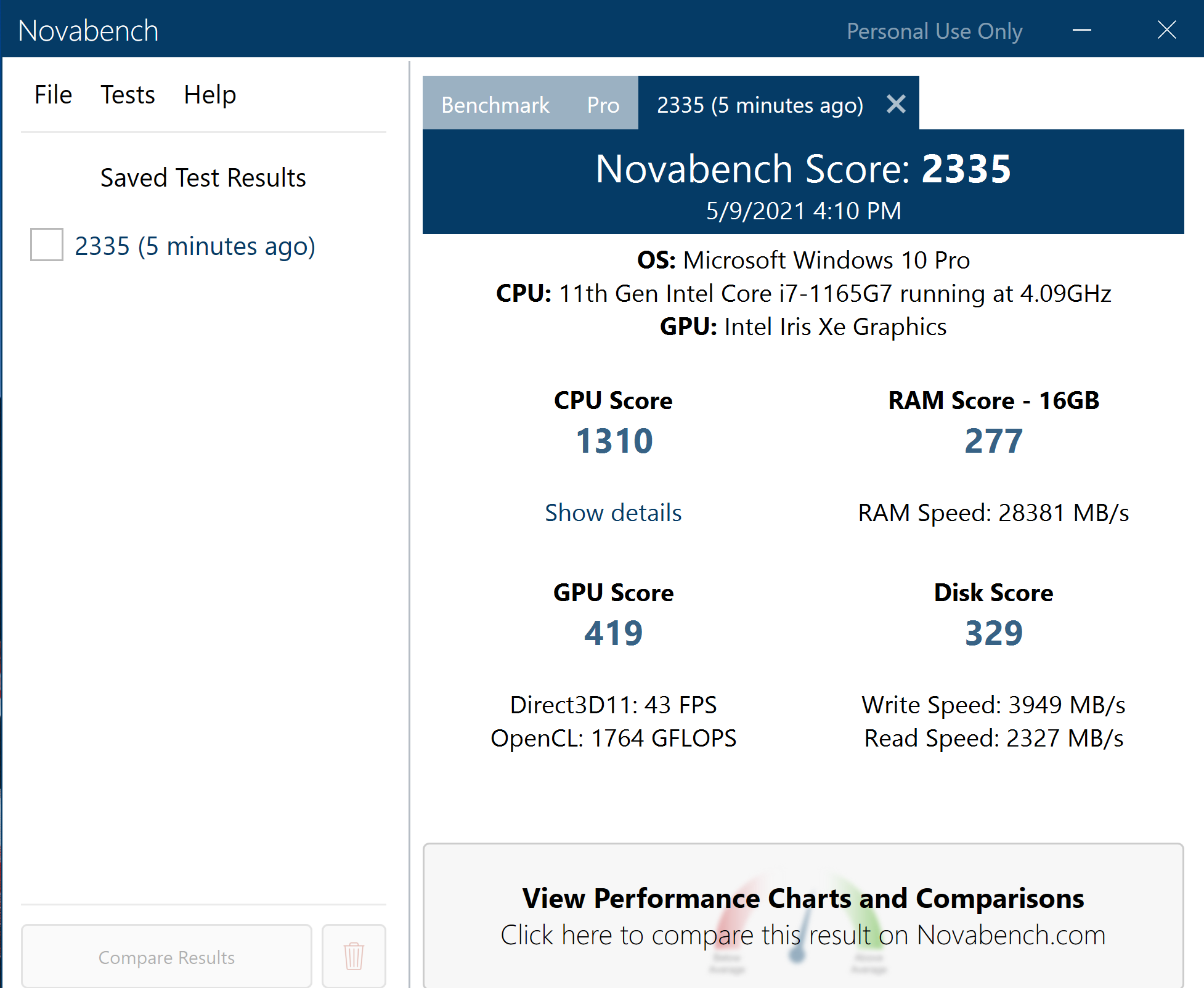Open the Help menu

(209, 95)
